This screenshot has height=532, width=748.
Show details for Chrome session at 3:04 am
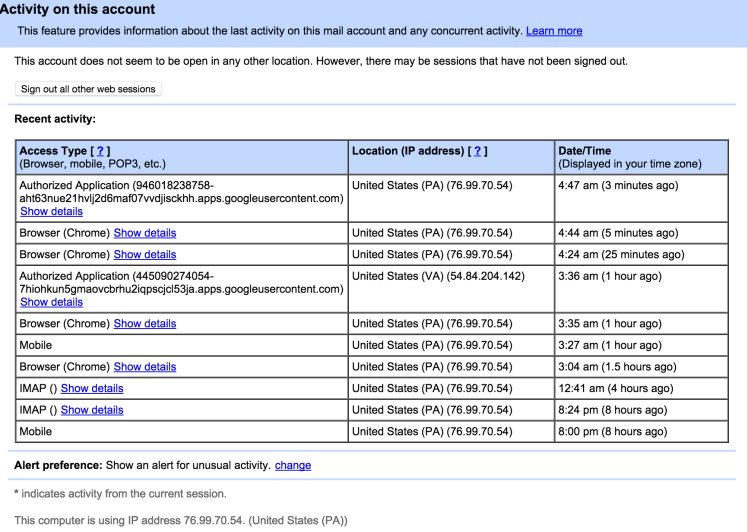point(144,367)
